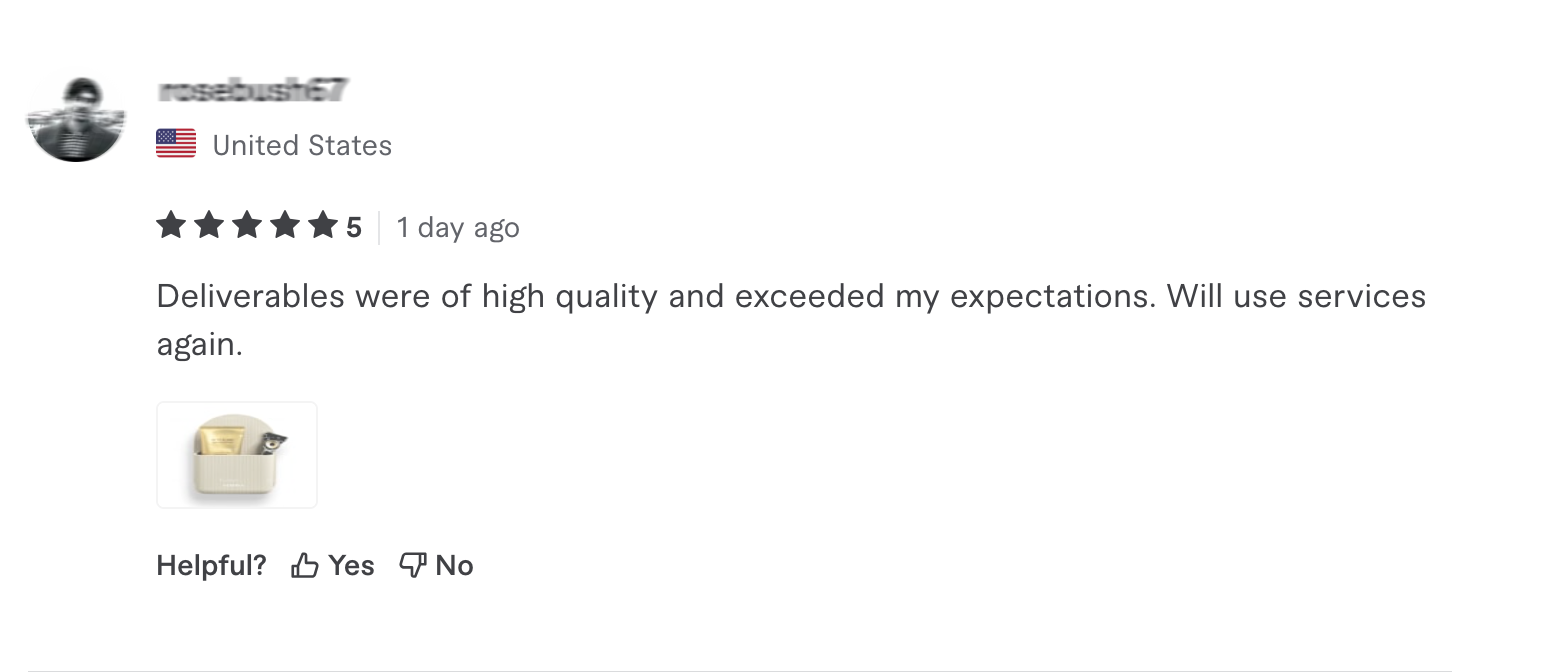Screen dimensions: 1556x672
Task: Click the first rating star
Action: pyautogui.click(x=171, y=227)
